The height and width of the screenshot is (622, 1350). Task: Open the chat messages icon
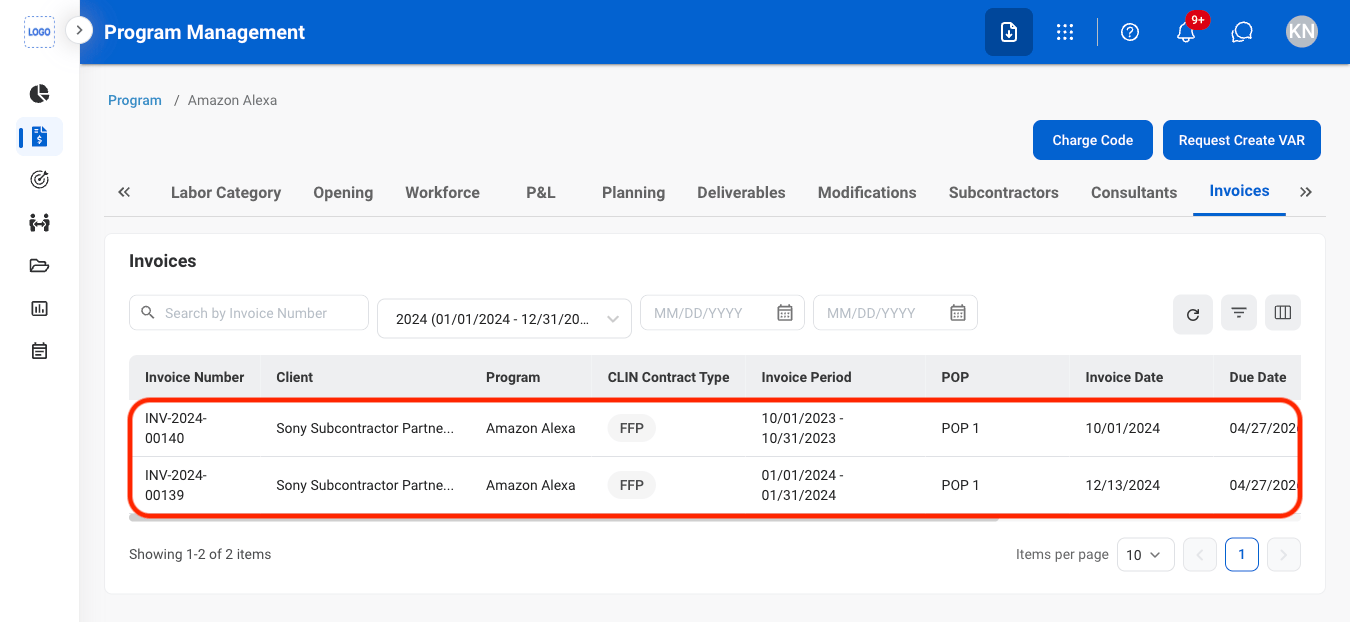coord(1242,32)
